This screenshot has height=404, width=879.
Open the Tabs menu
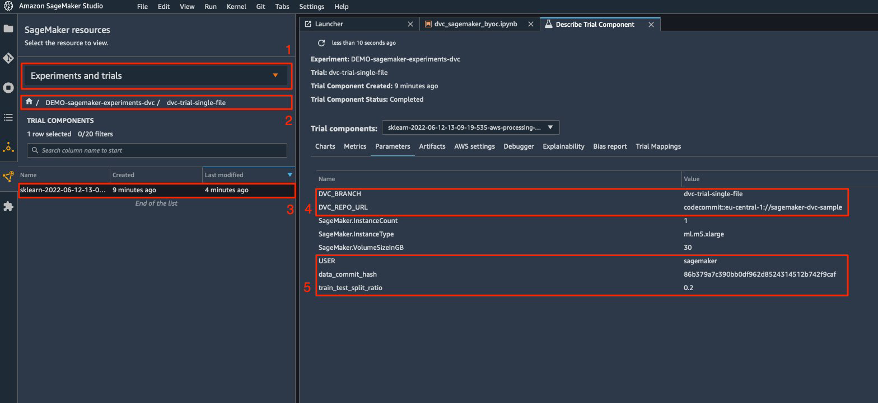(x=283, y=7)
